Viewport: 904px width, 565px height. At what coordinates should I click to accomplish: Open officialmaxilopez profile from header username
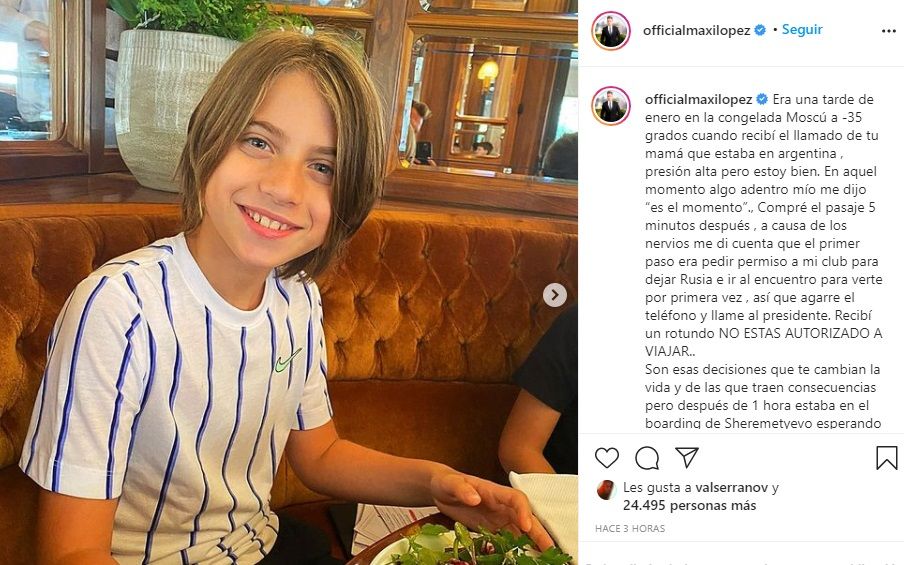tap(696, 31)
